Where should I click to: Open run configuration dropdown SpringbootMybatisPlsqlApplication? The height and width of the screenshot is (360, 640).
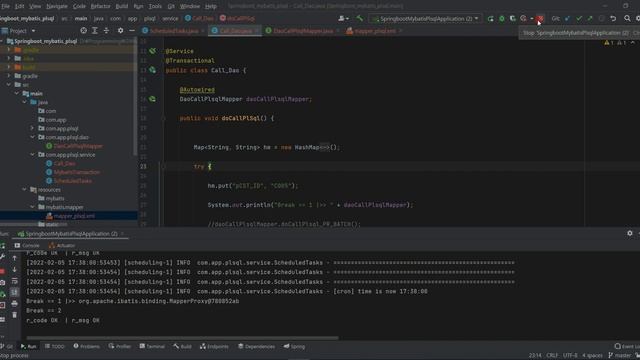coord(426,19)
